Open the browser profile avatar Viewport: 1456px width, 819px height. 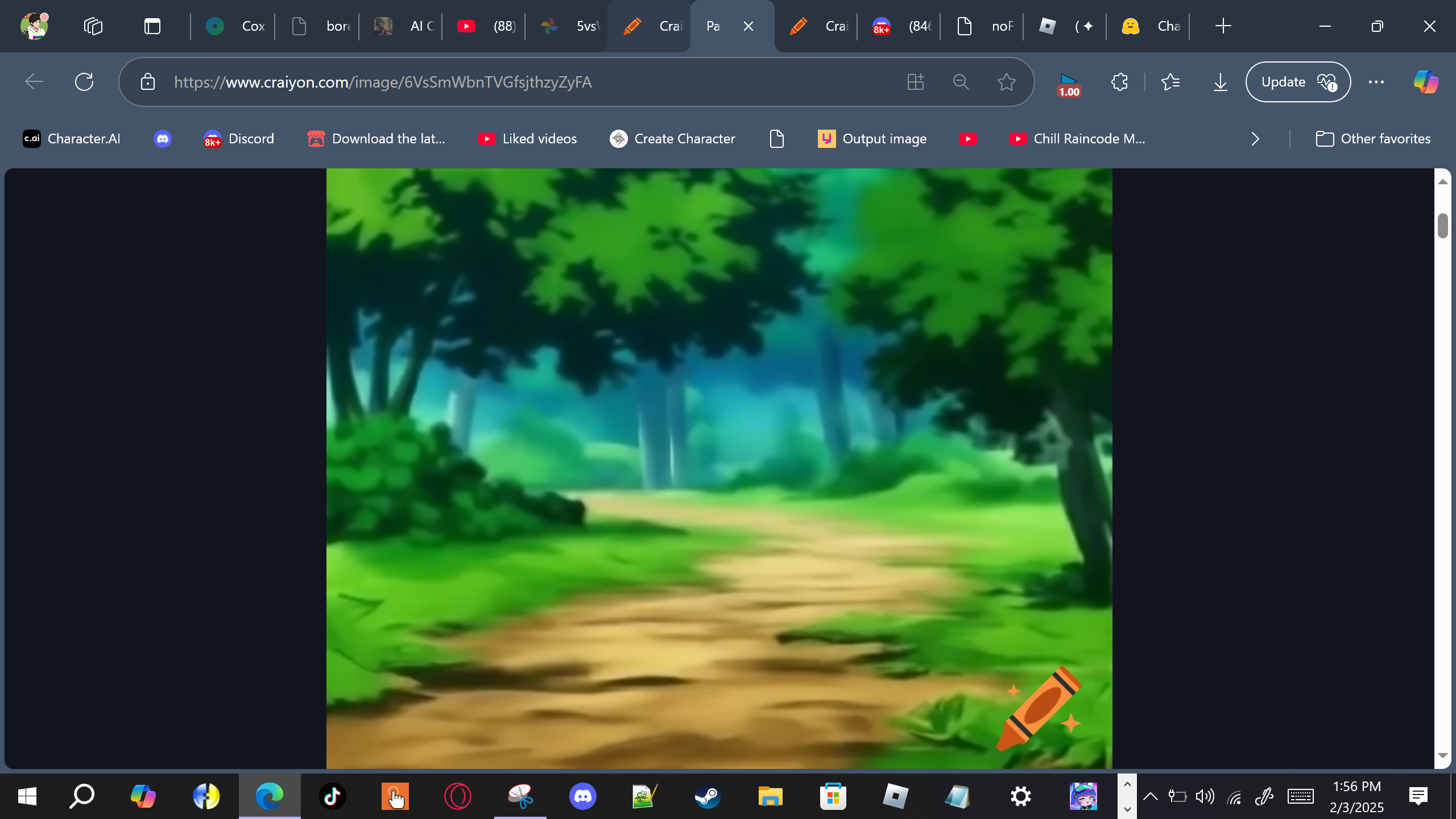[34, 26]
